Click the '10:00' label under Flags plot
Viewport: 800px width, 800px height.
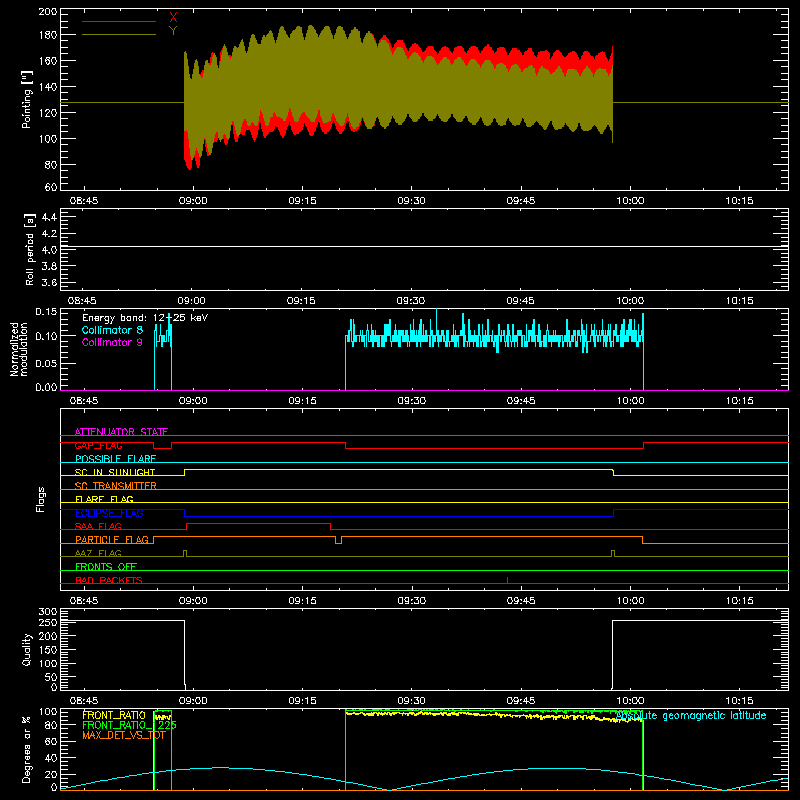click(x=631, y=601)
